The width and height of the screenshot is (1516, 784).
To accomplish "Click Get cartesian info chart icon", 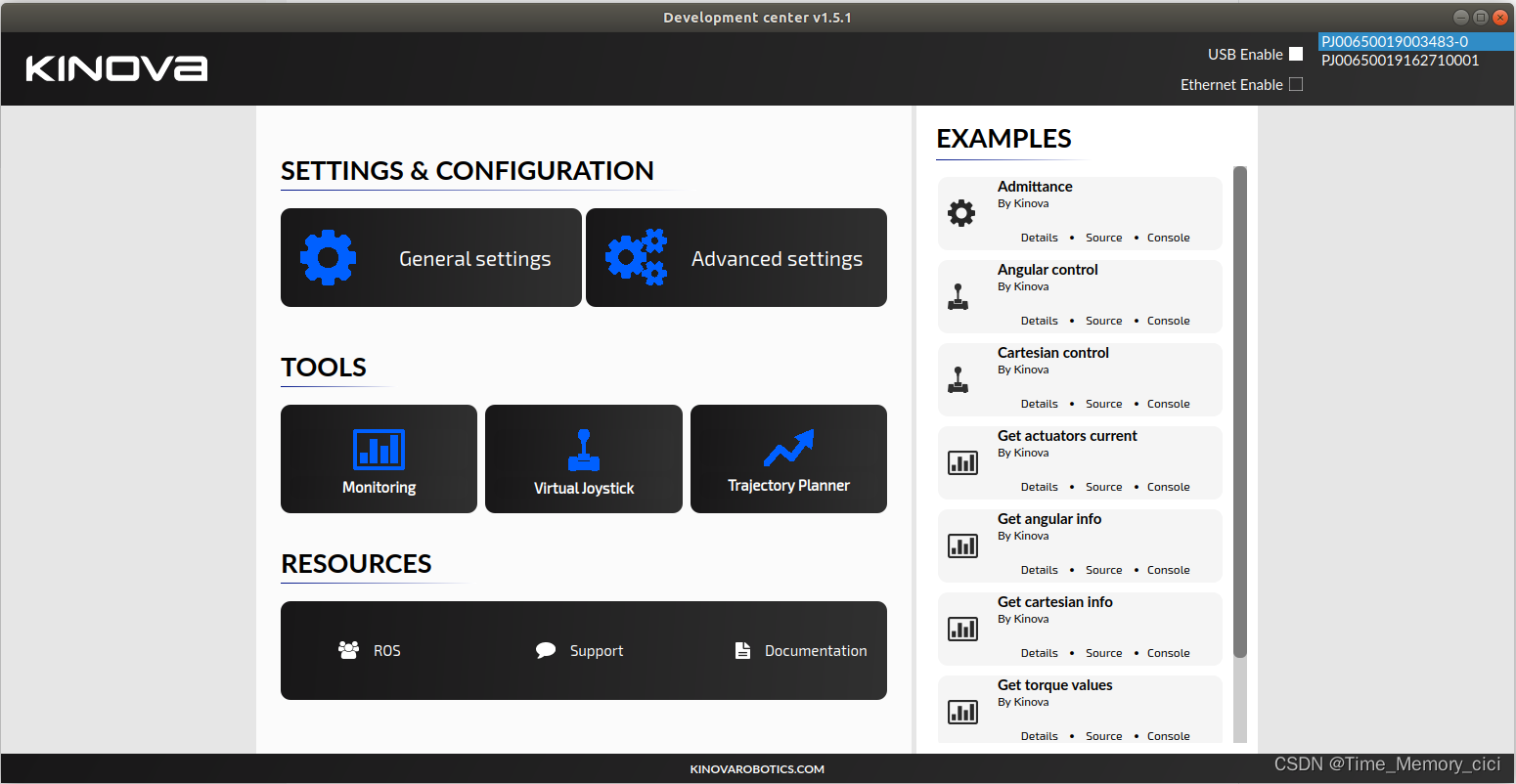I will pos(962,629).
